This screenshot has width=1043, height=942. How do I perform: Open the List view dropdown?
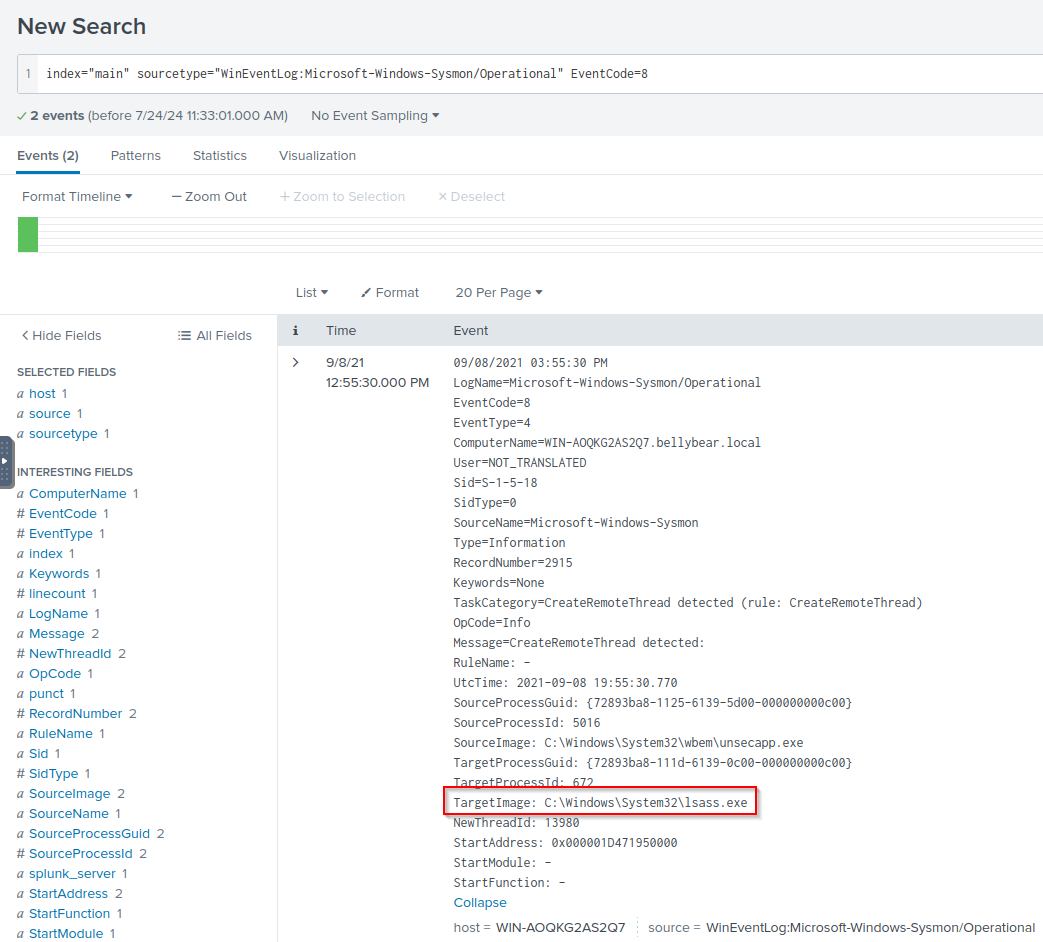click(312, 293)
